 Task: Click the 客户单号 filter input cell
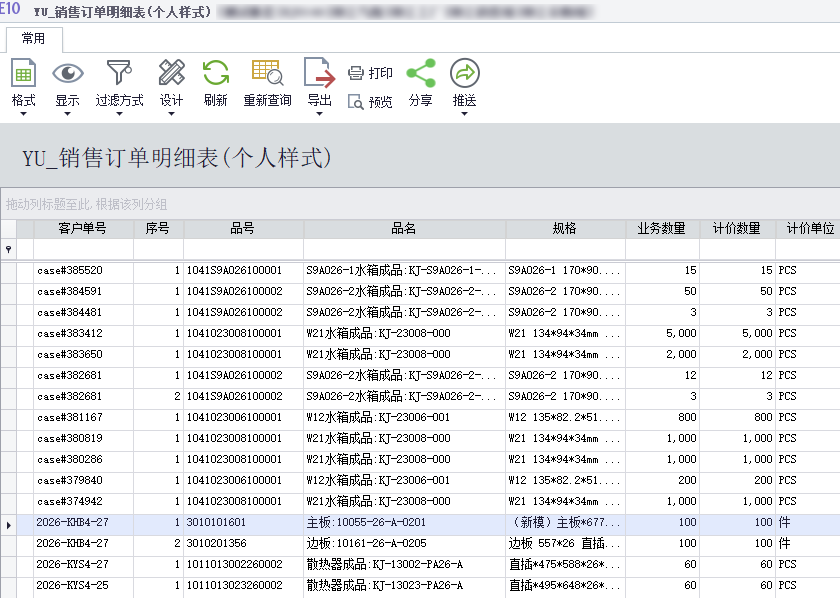coord(83,249)
